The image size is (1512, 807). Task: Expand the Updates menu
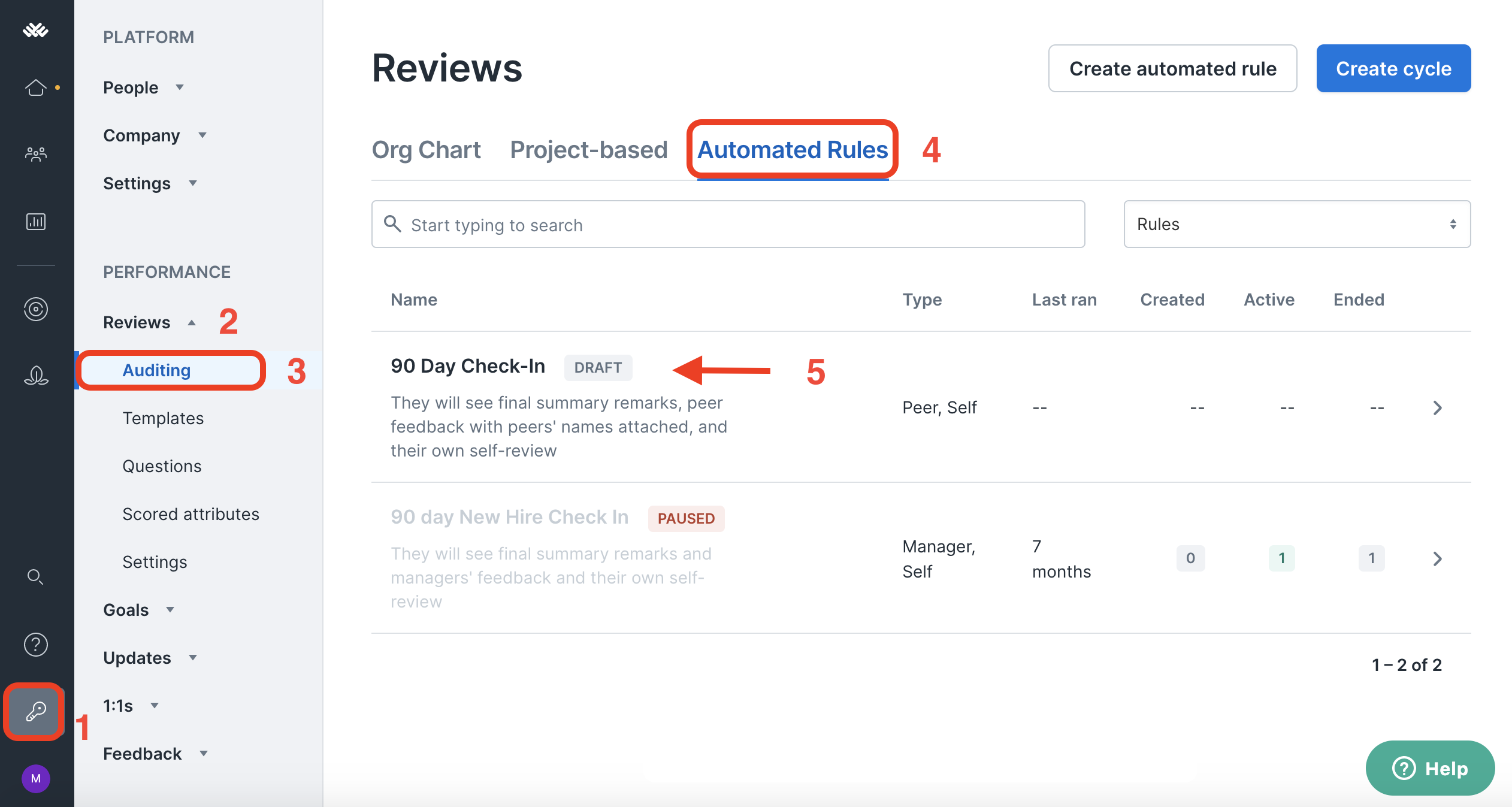point(150,658)
